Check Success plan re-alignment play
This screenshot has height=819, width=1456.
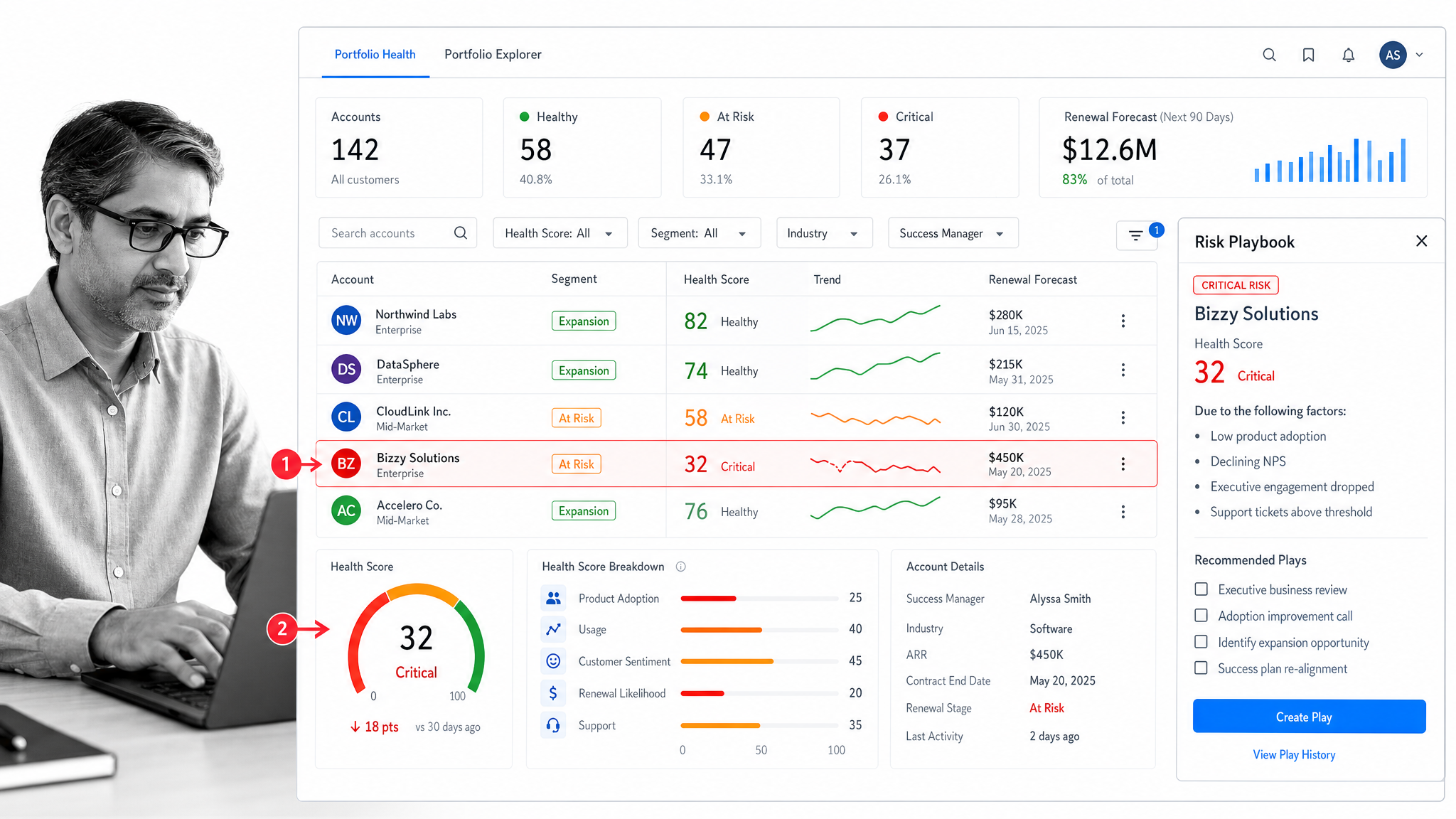click(1201, 668)
